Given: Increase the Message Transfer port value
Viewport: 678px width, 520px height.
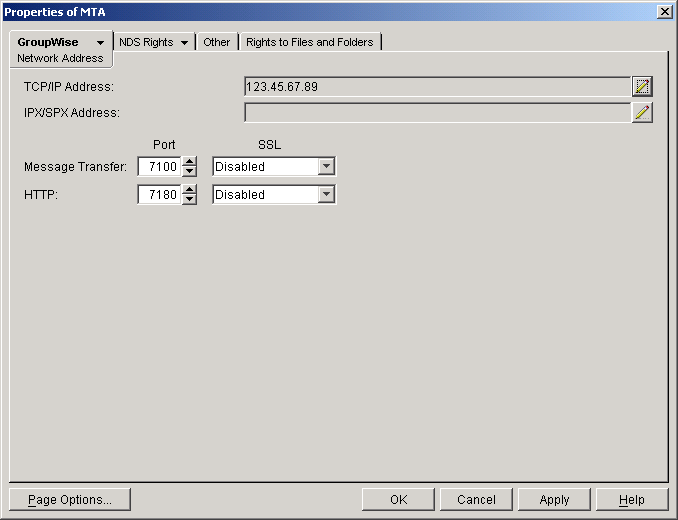Looking at the screenshot, I should [x=189, y=162].
